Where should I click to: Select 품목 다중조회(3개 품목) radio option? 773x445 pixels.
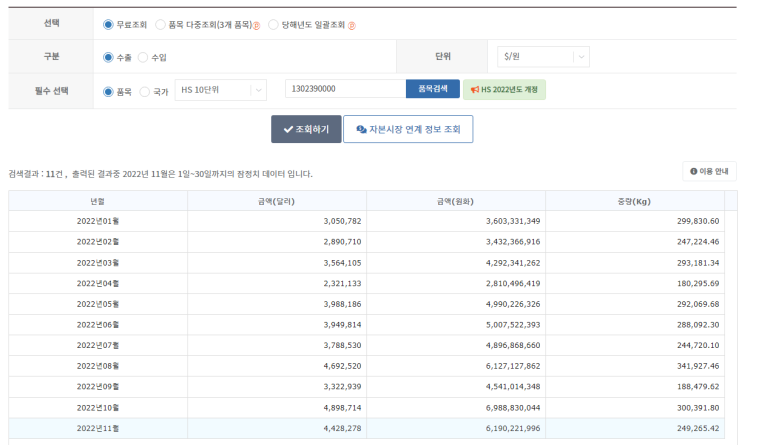tap(160, 25)
